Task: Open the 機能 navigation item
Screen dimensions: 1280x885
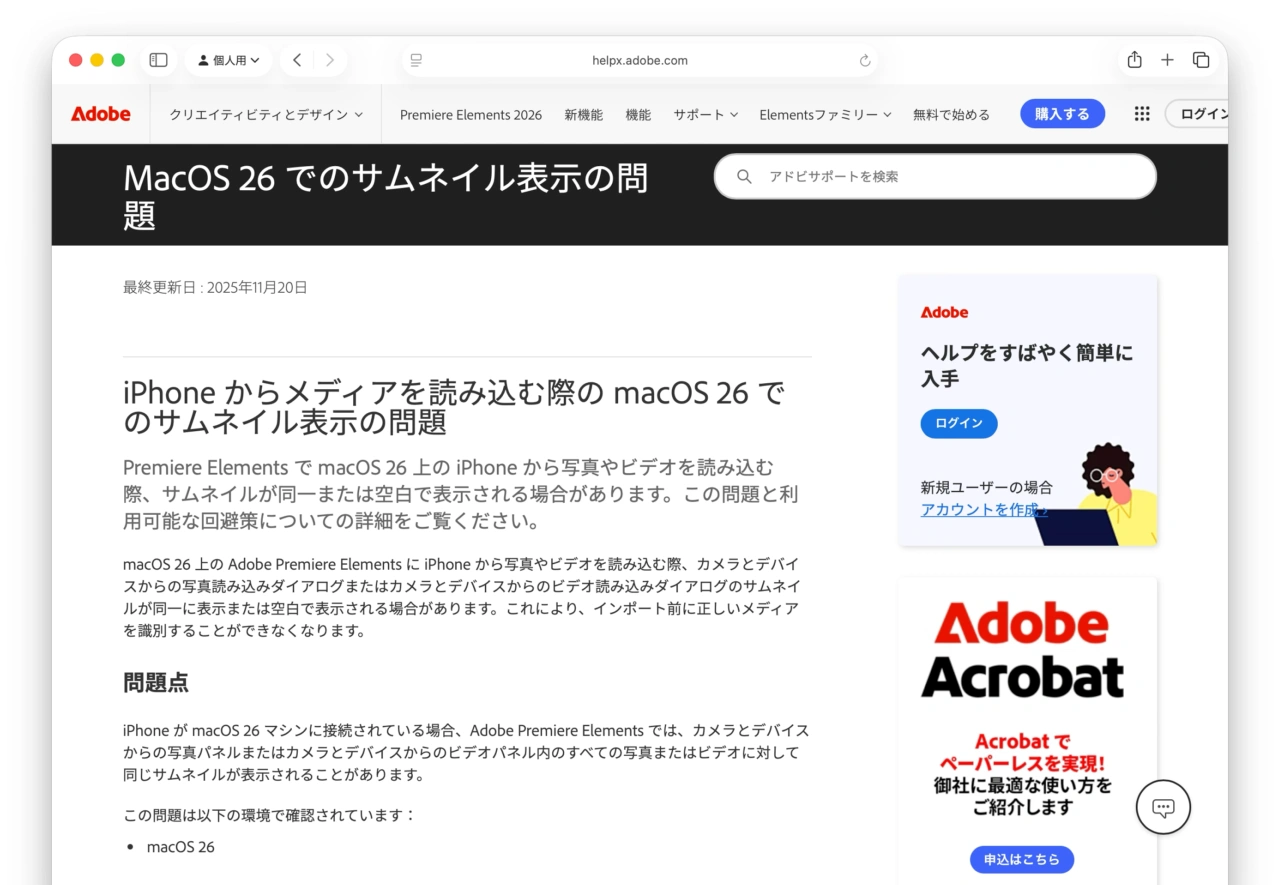Action: pyautogui.click(x=638, y=114)
